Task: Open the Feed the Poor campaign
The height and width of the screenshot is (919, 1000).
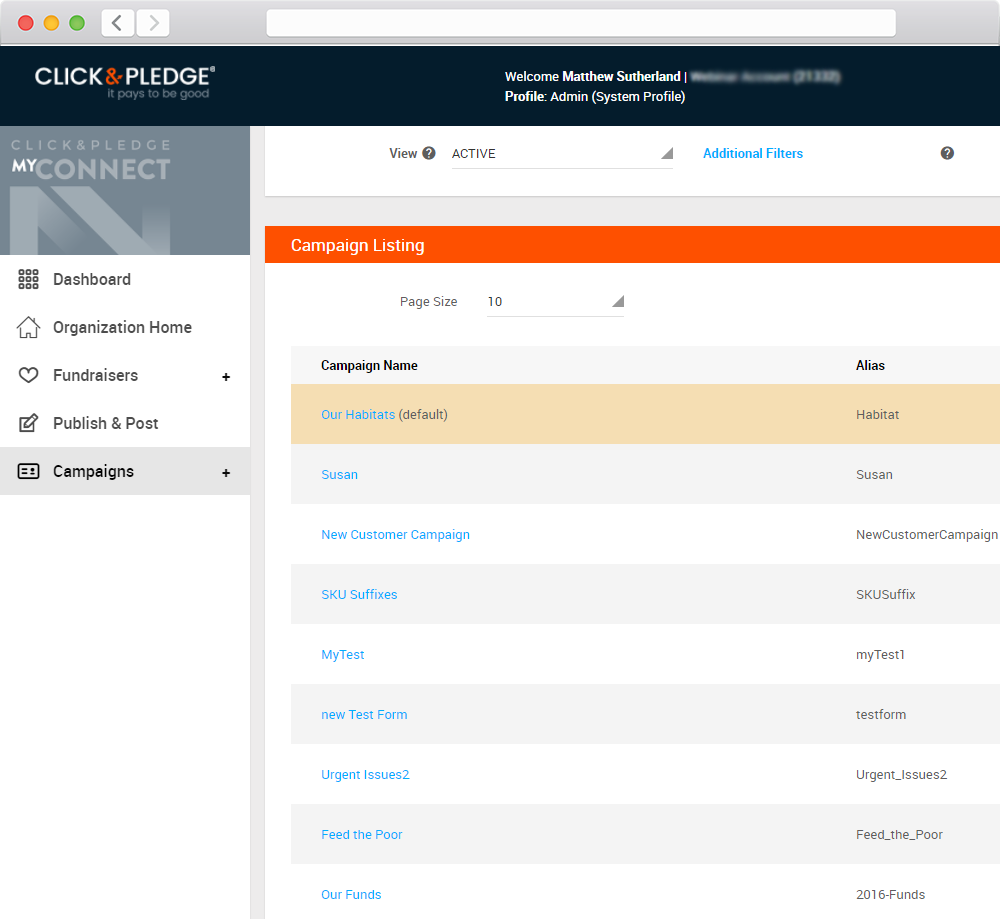Action: pyautogui.click(x=362, y=834)
